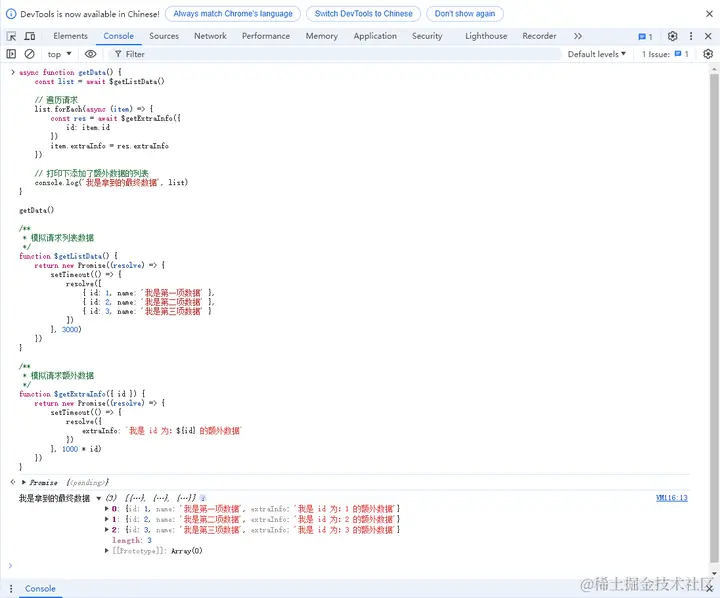
Task: Click the Don't show again button
Action: click(465, 14)
